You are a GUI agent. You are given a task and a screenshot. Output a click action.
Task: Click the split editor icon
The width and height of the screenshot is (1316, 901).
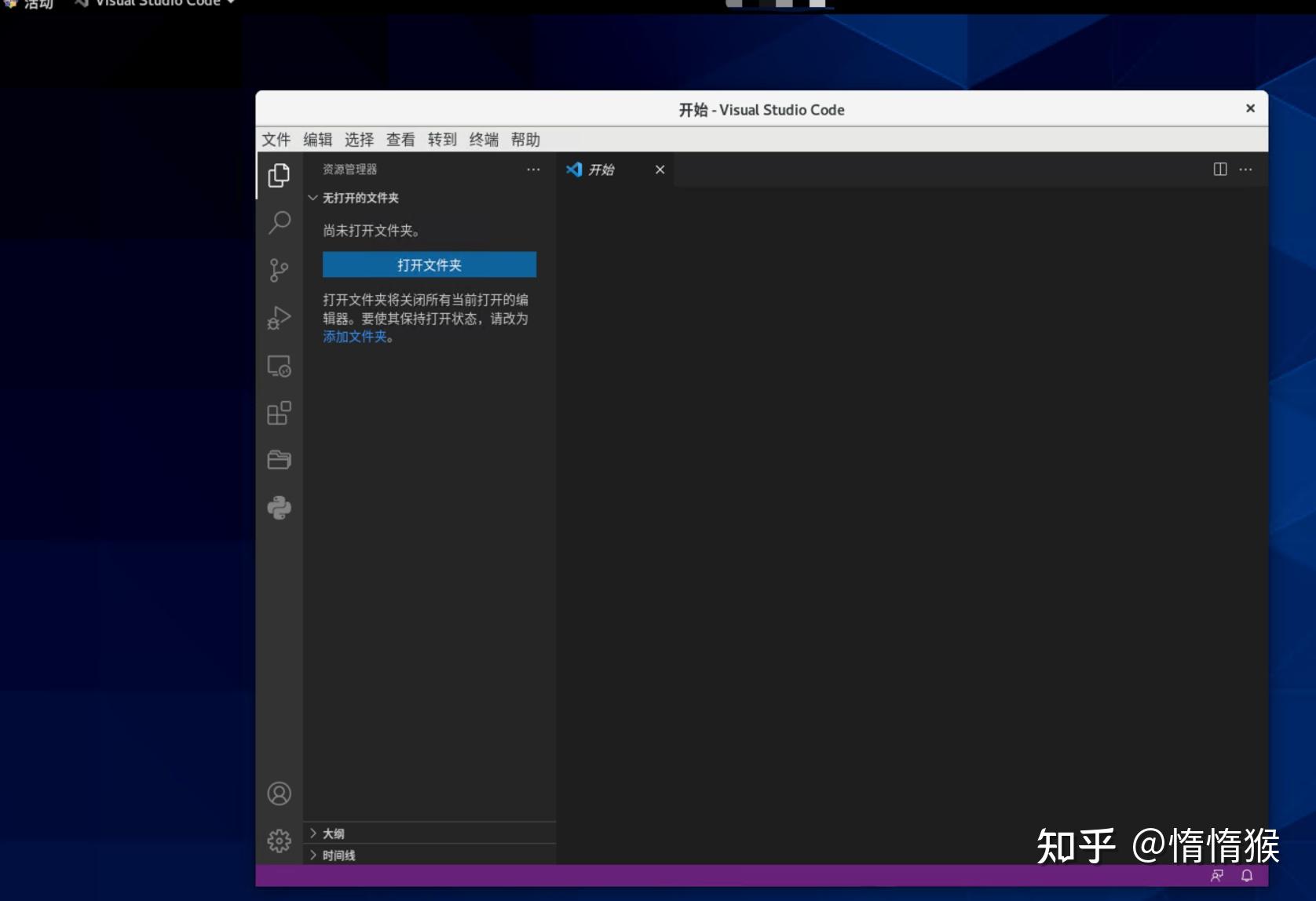coord(1219,170)
